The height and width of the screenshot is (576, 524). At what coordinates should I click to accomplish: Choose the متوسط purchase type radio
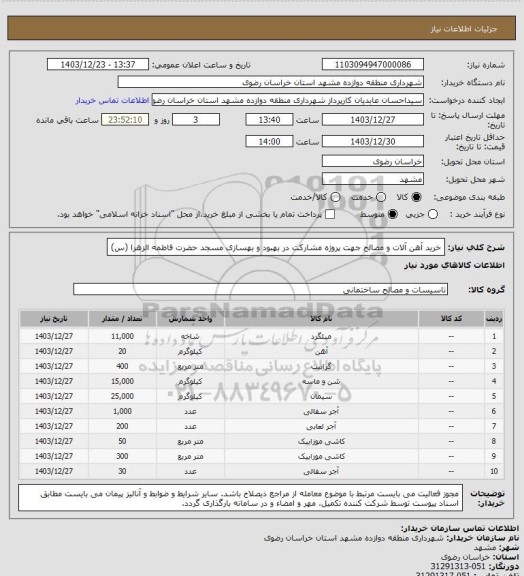point(393,215)
